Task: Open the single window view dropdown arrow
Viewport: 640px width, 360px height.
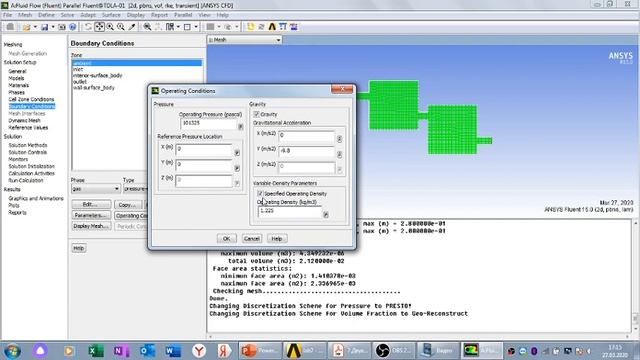Action: (196, 27)
